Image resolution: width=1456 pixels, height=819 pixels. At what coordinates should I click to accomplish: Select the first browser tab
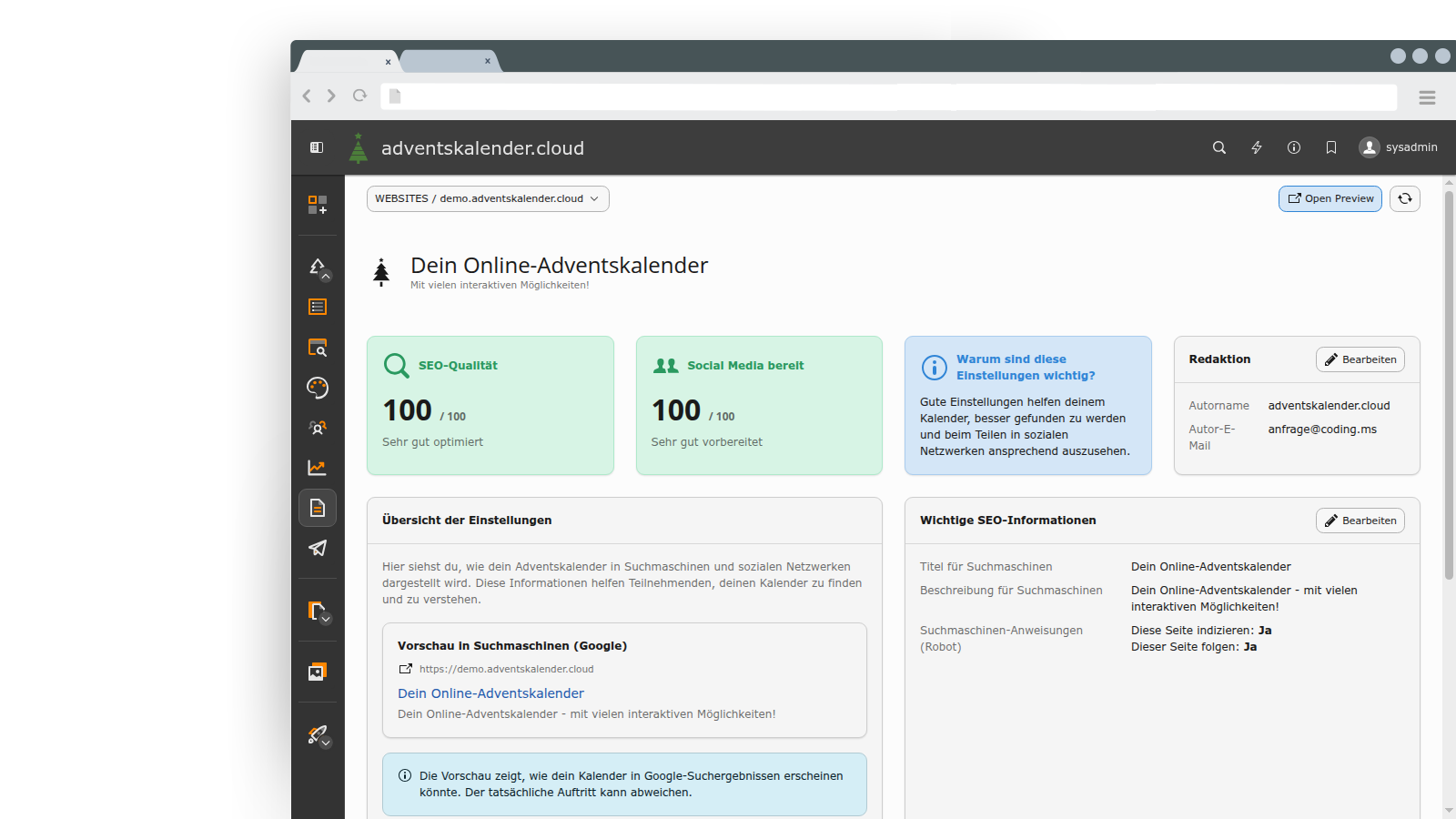(x=349, y=61)
